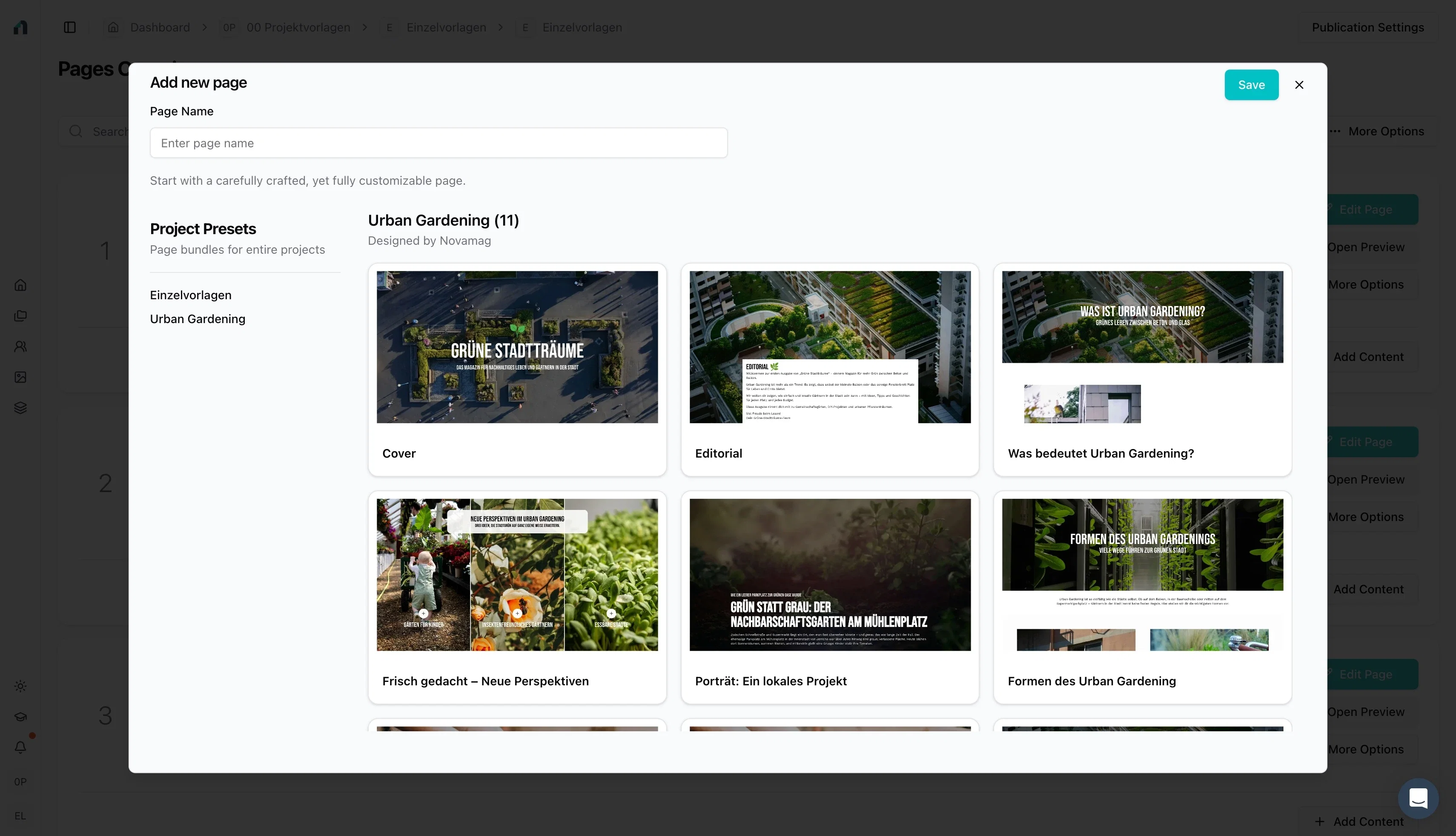Viewport: 1456px width, 836px height.
Task: Click the Designed by Novamag text
Action: coord(430,240)
